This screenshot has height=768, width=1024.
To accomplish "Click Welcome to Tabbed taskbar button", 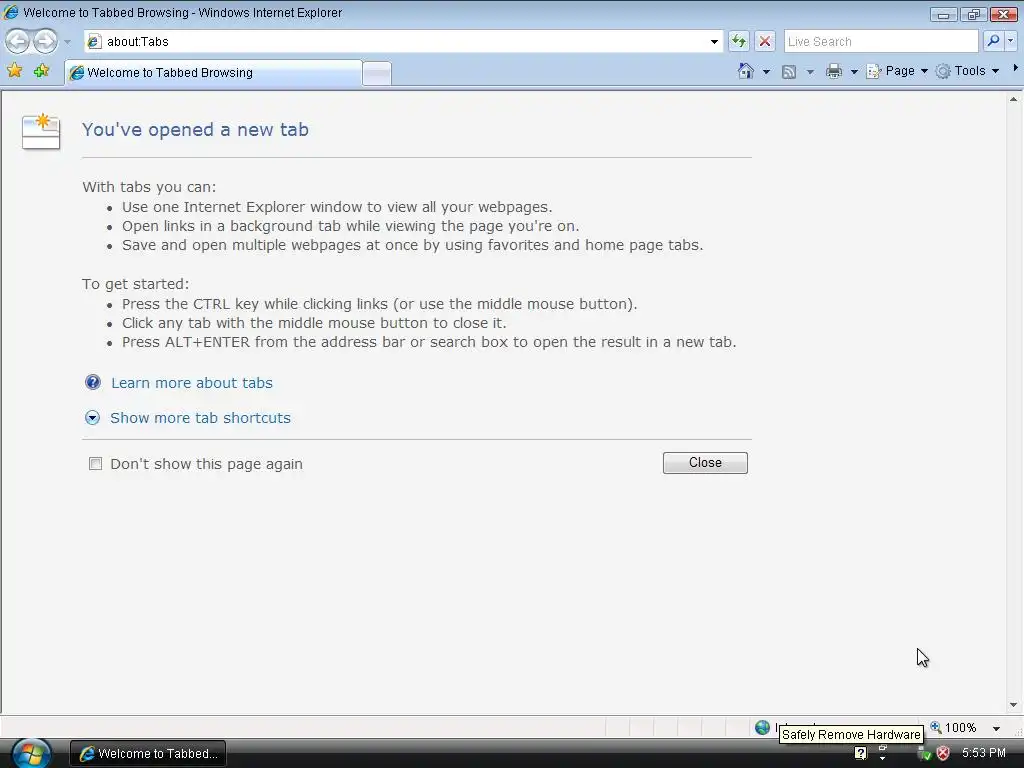I will click(x=148, y=754).
